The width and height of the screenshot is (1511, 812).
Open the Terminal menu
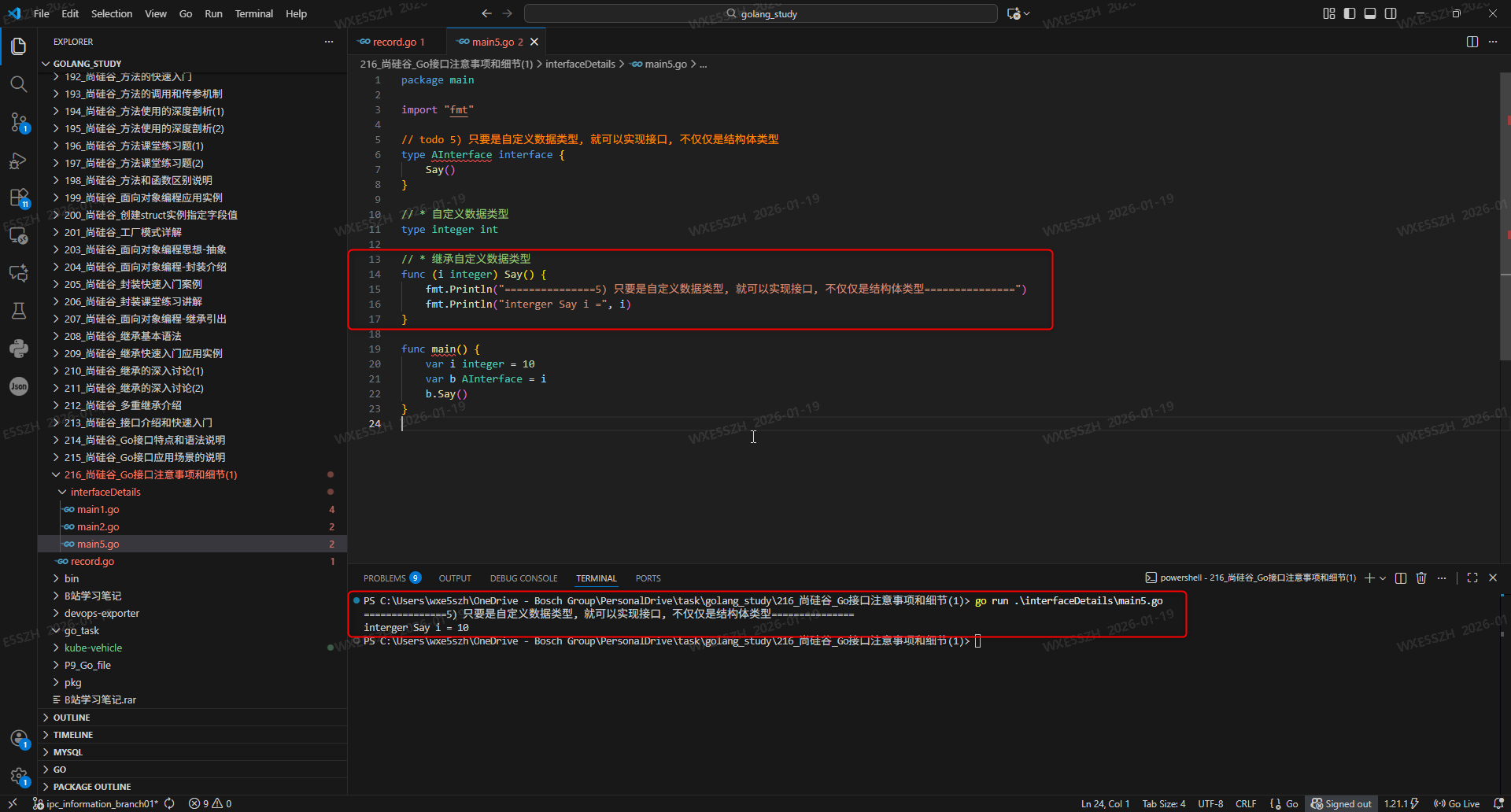pyautogui.click(x=253, y=13)
